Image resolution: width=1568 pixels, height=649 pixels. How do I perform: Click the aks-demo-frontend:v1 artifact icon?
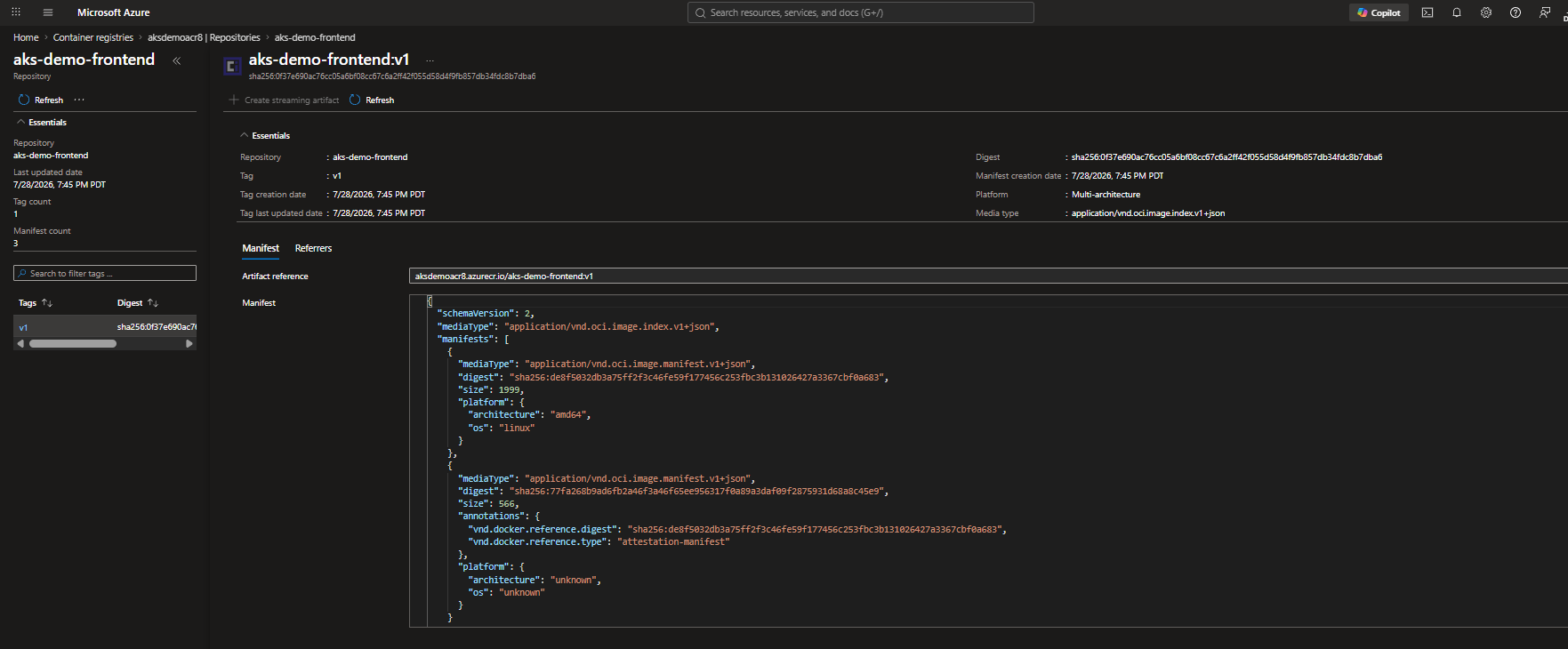click(x=232, y=66)
